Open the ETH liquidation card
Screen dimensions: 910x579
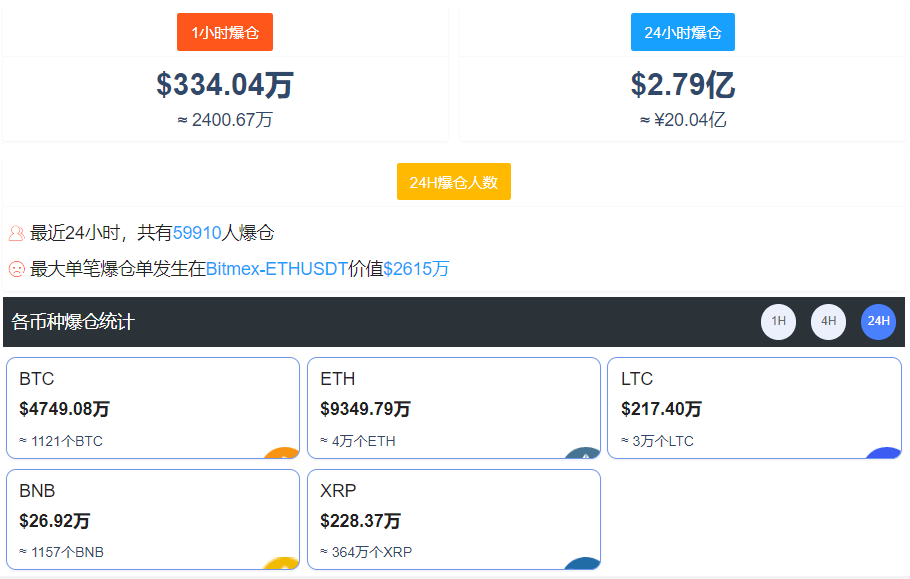click(x=454, y=408)
